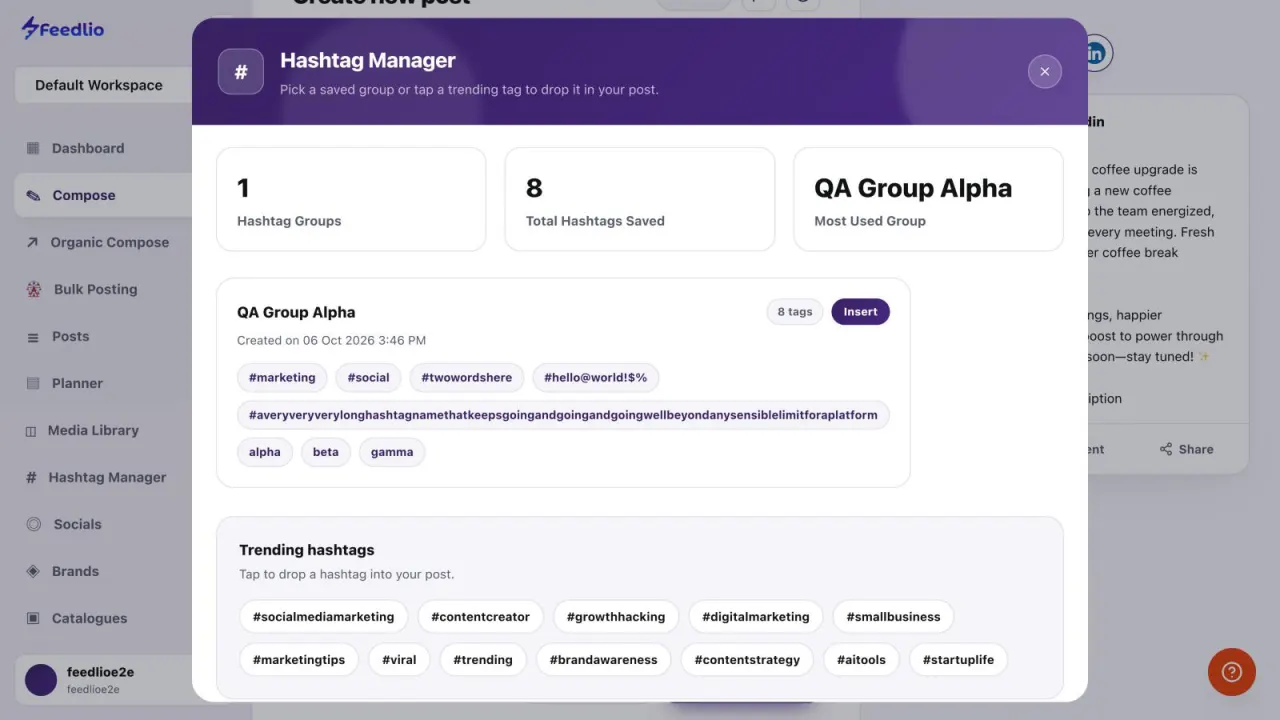This screenshot has height=720, width=1280.
Task: Click the Posts list icon
Action: (33, 337)
